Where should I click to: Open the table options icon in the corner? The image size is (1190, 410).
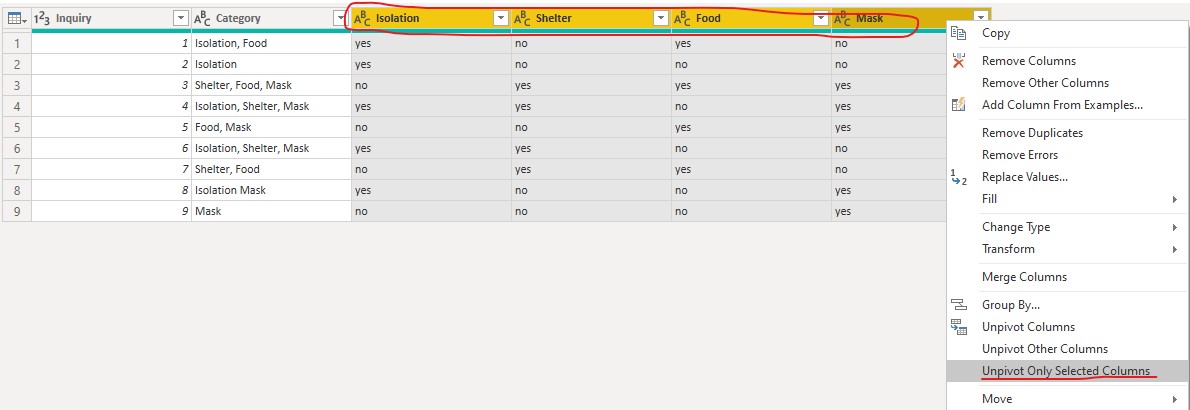(x=17, y=19)
